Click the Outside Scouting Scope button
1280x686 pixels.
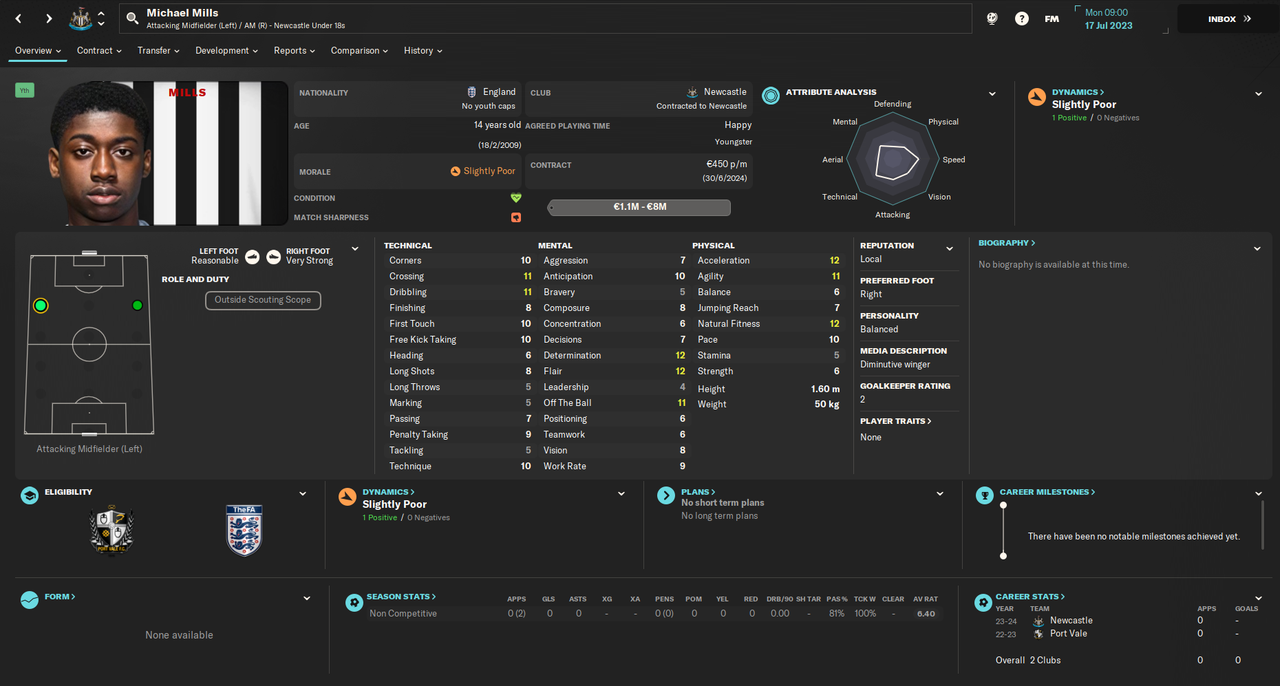click(263, 300)
